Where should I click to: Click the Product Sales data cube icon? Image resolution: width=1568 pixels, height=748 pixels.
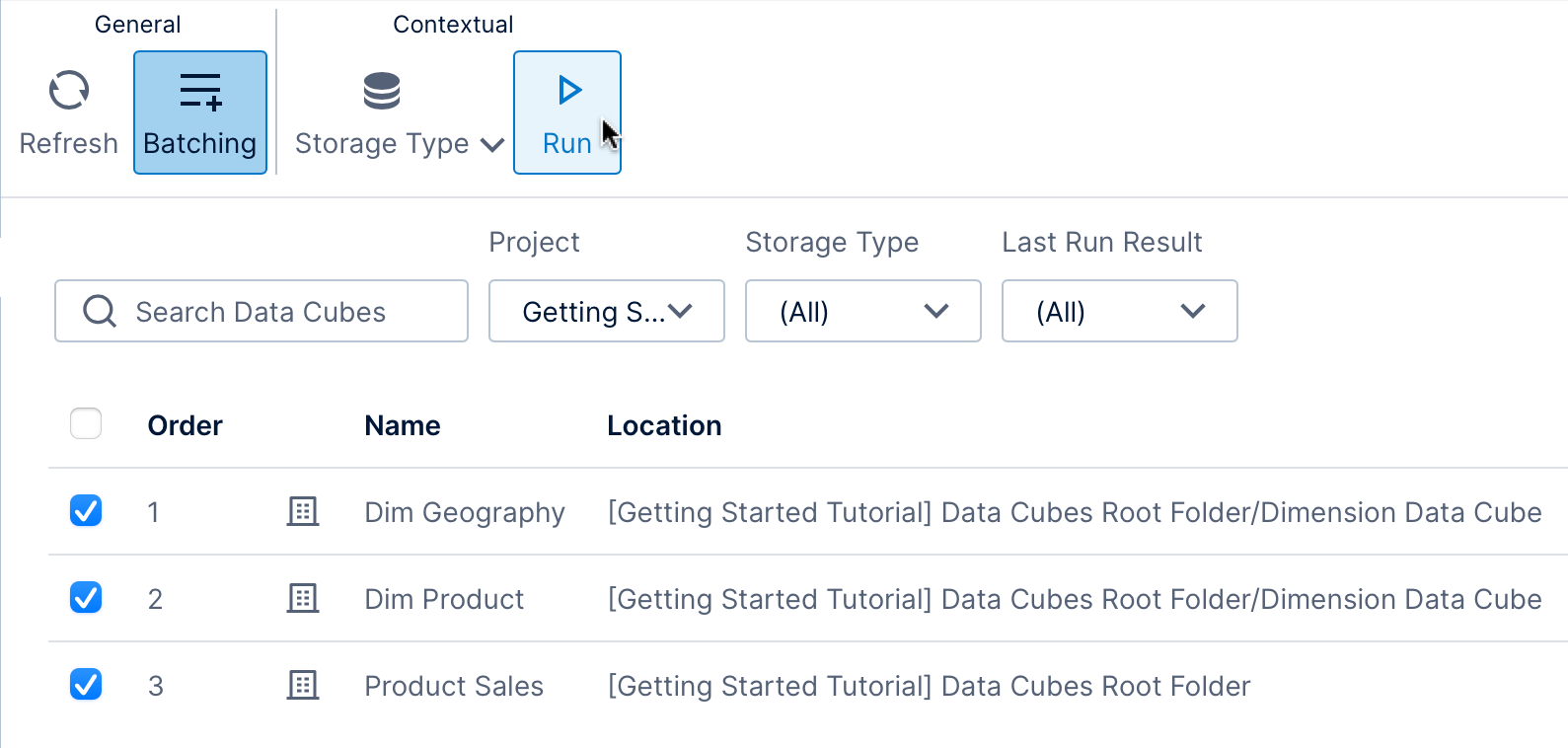[303, 685]
